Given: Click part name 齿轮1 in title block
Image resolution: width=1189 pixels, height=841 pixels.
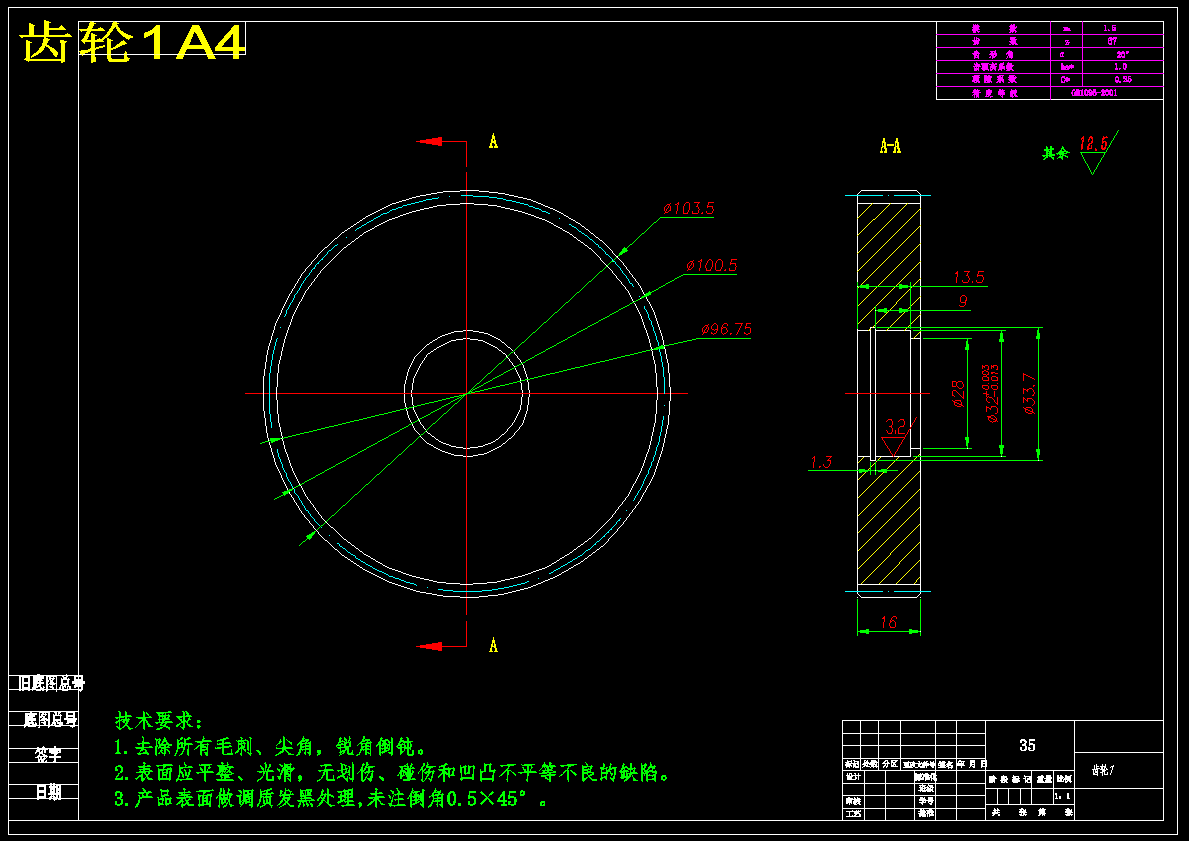Looking at the screenshot, I should point(1103,770).
